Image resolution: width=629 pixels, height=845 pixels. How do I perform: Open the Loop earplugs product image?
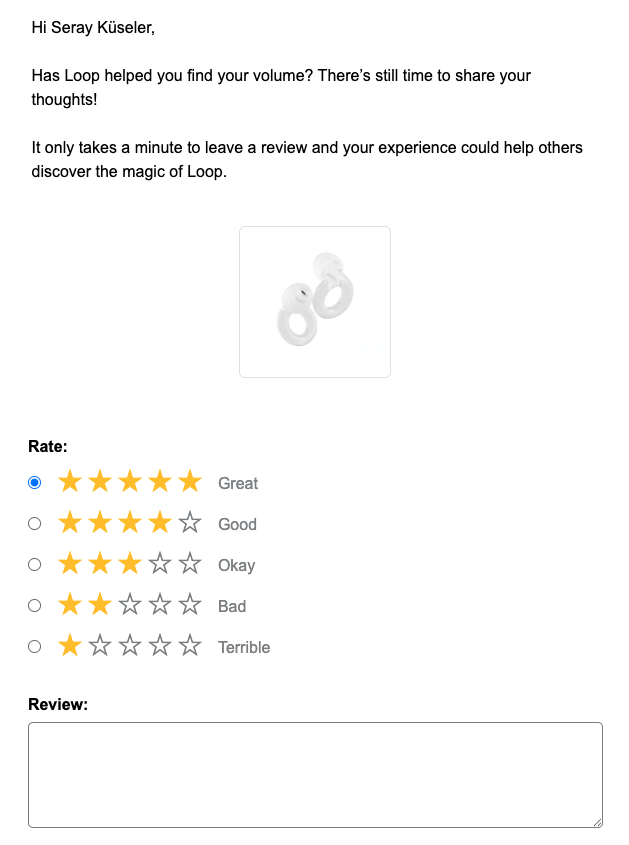315,302
